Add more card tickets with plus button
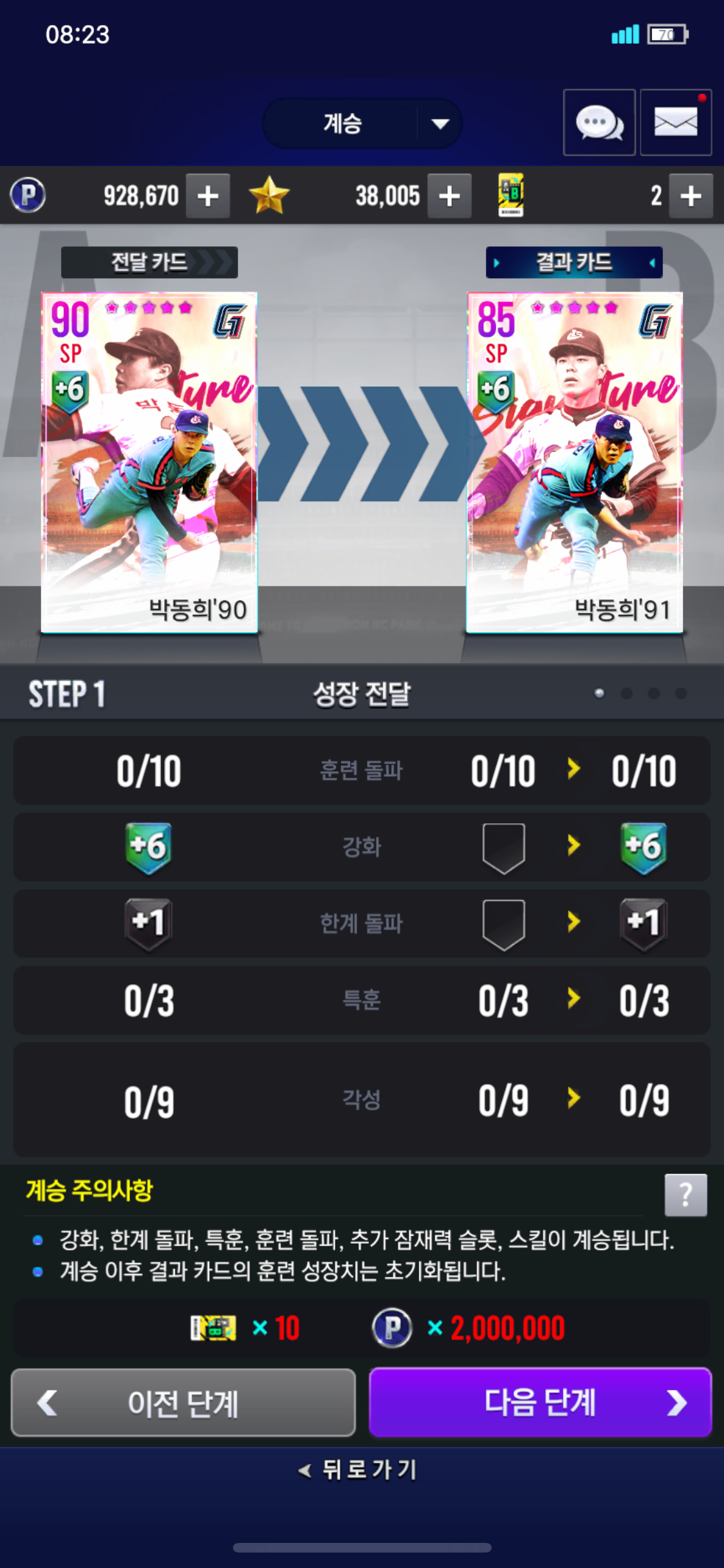 [691, 196]
